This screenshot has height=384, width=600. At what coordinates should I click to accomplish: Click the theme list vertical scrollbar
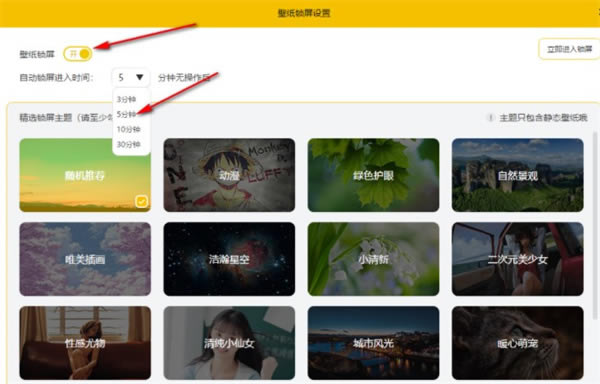(x=595, y=226)
